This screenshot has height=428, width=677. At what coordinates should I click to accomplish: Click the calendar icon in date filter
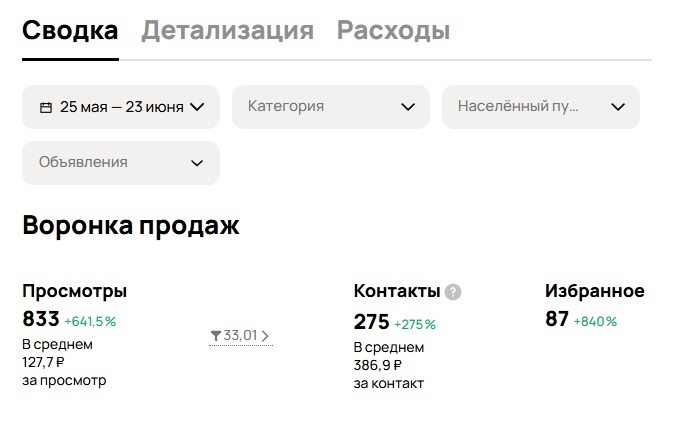(46, 107)
